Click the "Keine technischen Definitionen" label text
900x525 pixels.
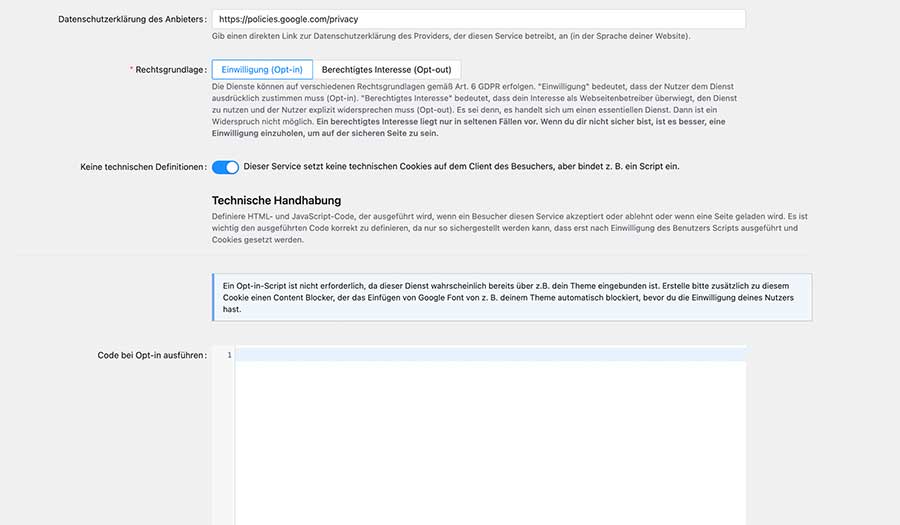tap(143, 167)
